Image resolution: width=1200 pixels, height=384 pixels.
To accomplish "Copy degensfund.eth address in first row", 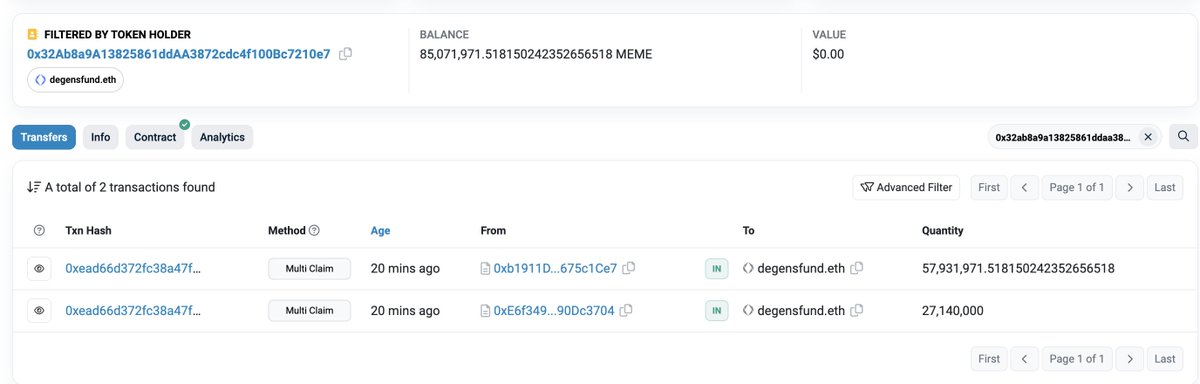I will coord(856,268).
